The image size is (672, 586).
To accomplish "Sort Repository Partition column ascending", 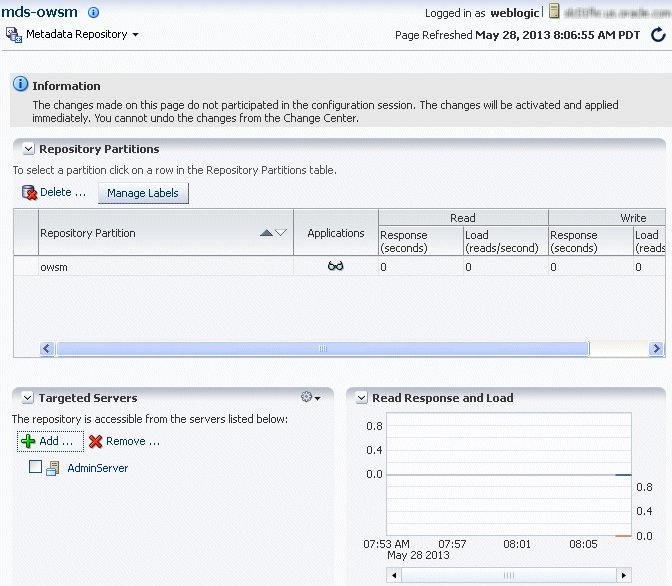I will (266, 233).
